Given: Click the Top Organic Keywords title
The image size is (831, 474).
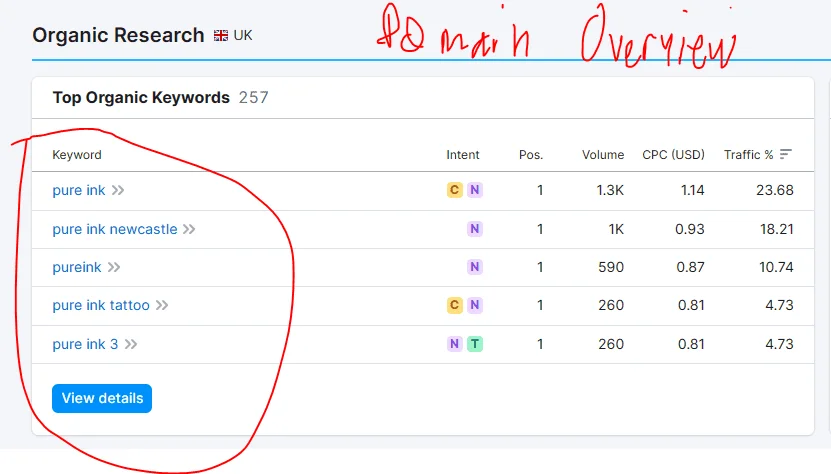Looking at the screenshot, I should click(x=141, y=98).
